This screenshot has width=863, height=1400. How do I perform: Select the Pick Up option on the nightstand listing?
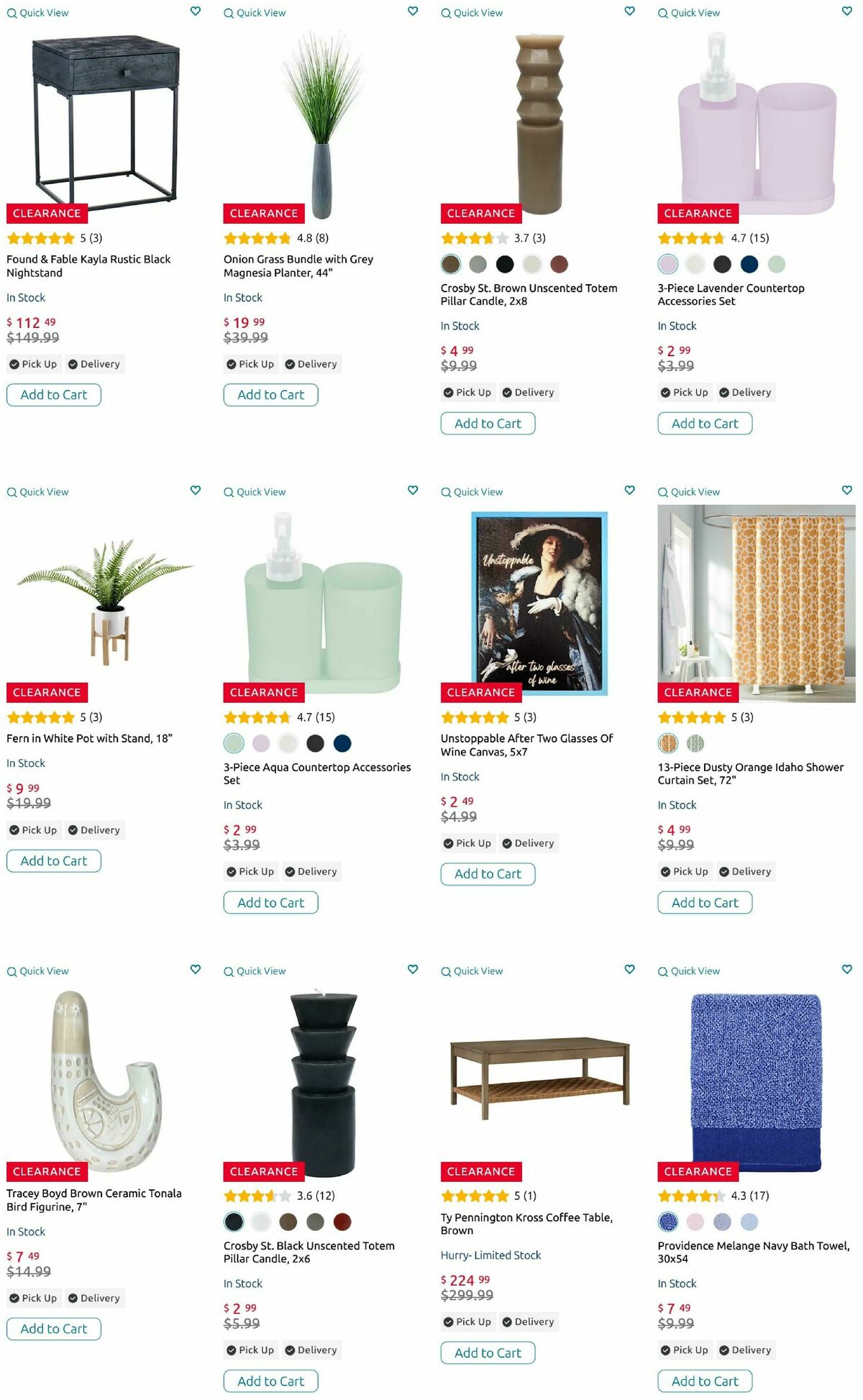click(x=33, y=363)
